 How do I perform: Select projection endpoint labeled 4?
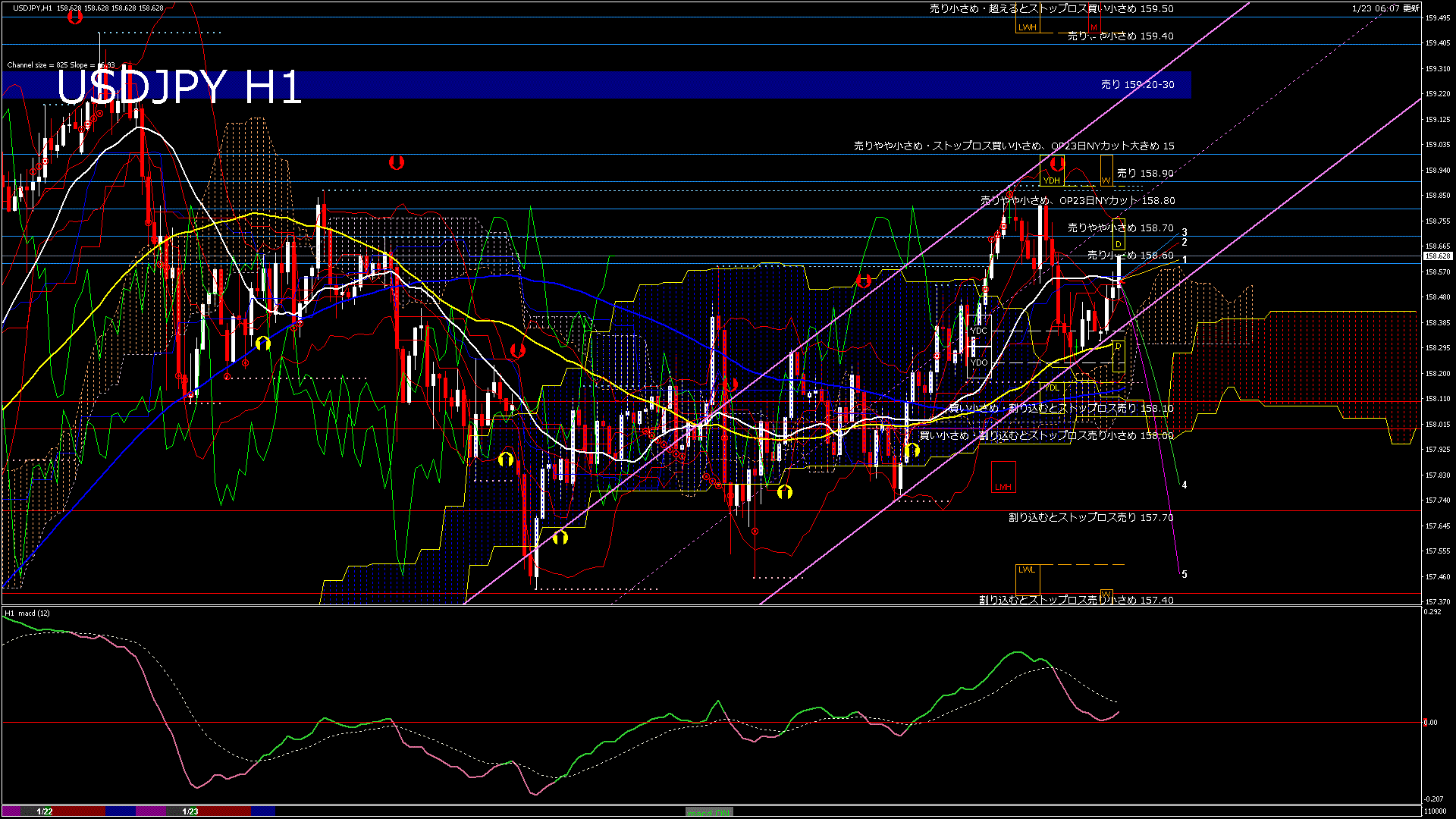pyautogui.click(x=1184, y=485)
